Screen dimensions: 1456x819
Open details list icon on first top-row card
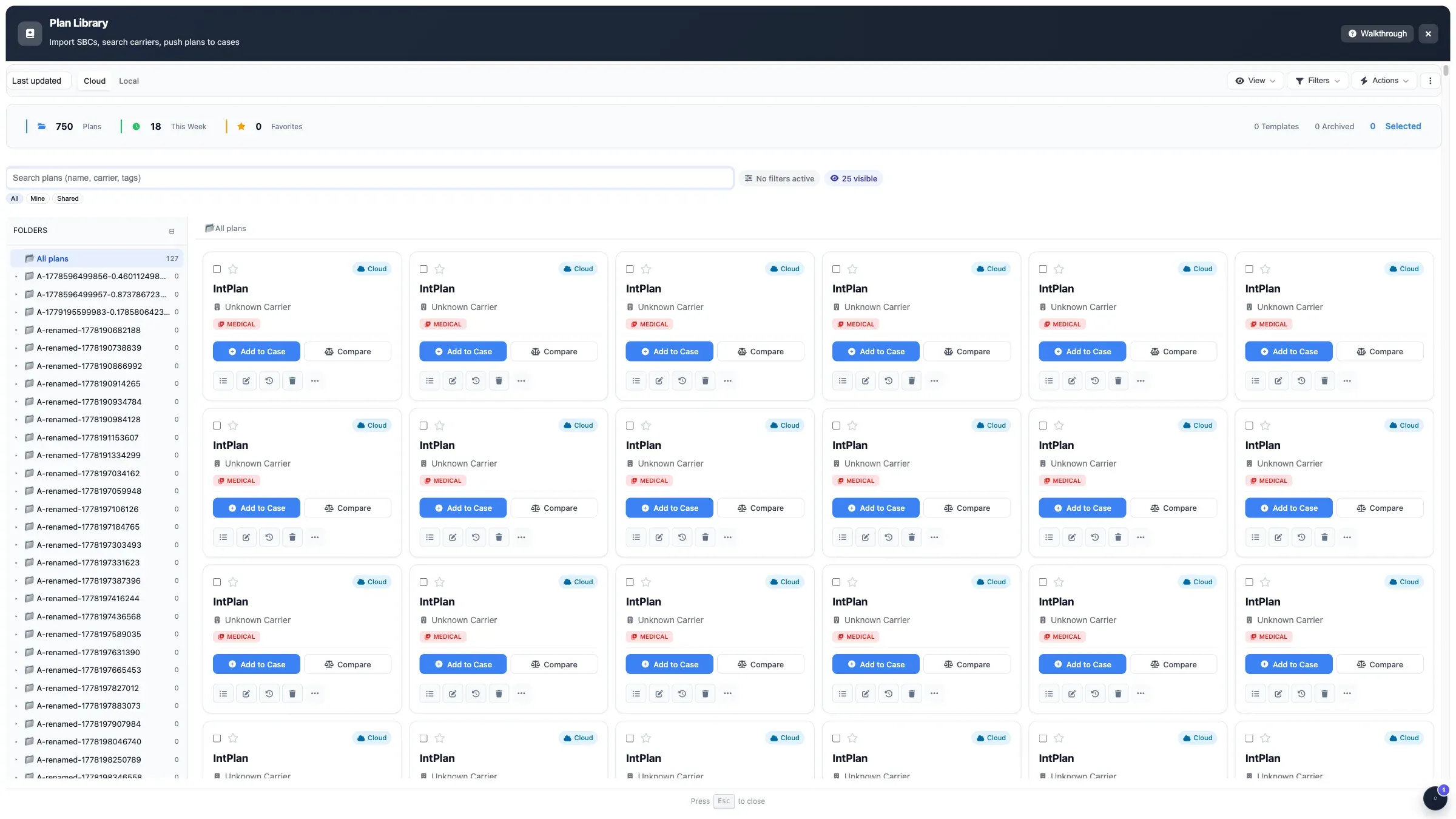click(x=223, y=380)
